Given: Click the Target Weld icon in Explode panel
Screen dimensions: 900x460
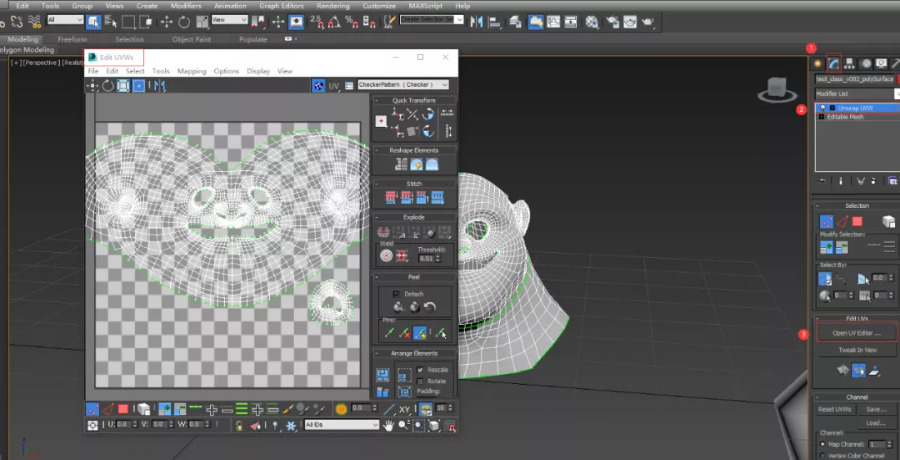Looking at the screenshot, I should pyautogui.click(x=385, y=255).
